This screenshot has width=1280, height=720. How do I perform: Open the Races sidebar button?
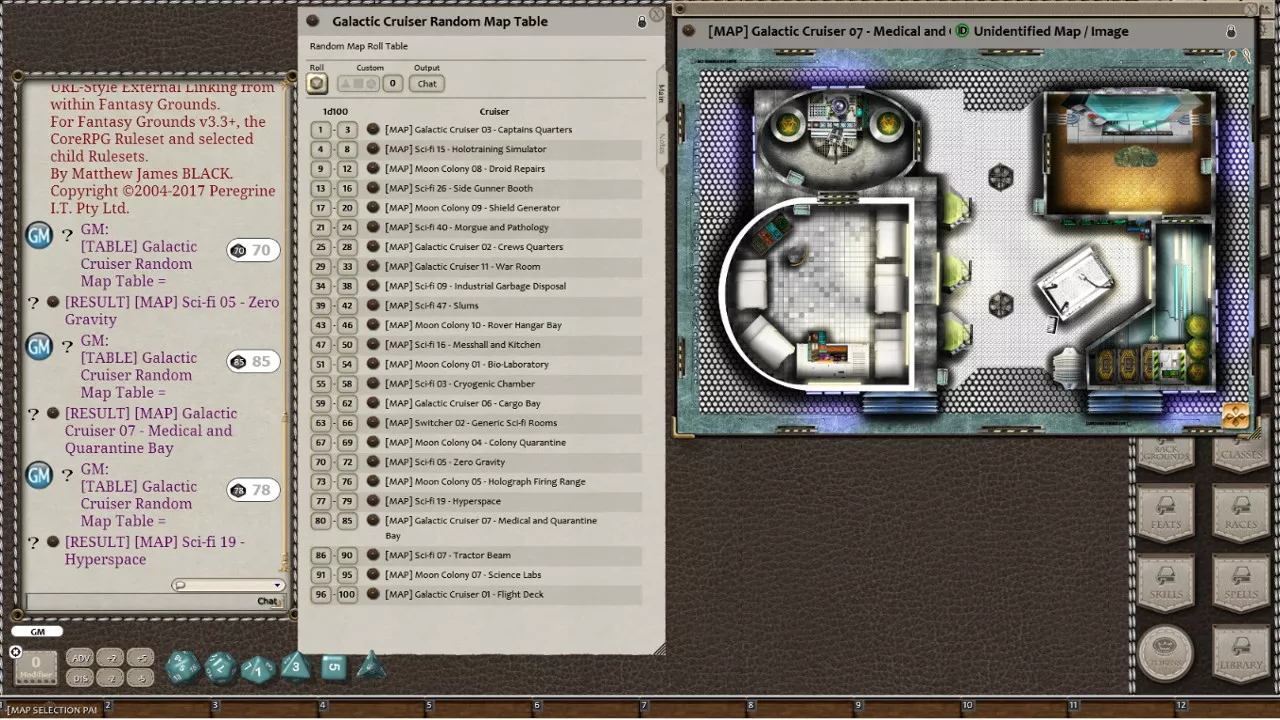point(1241,512)
